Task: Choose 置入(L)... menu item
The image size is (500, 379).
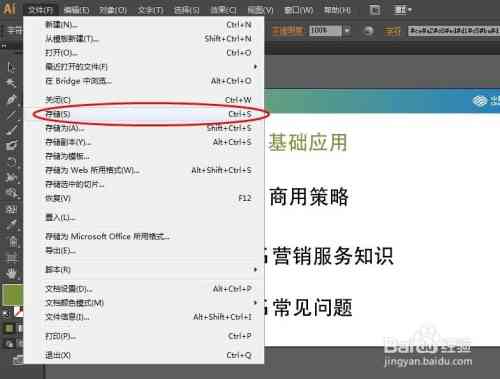Action: 144,218
